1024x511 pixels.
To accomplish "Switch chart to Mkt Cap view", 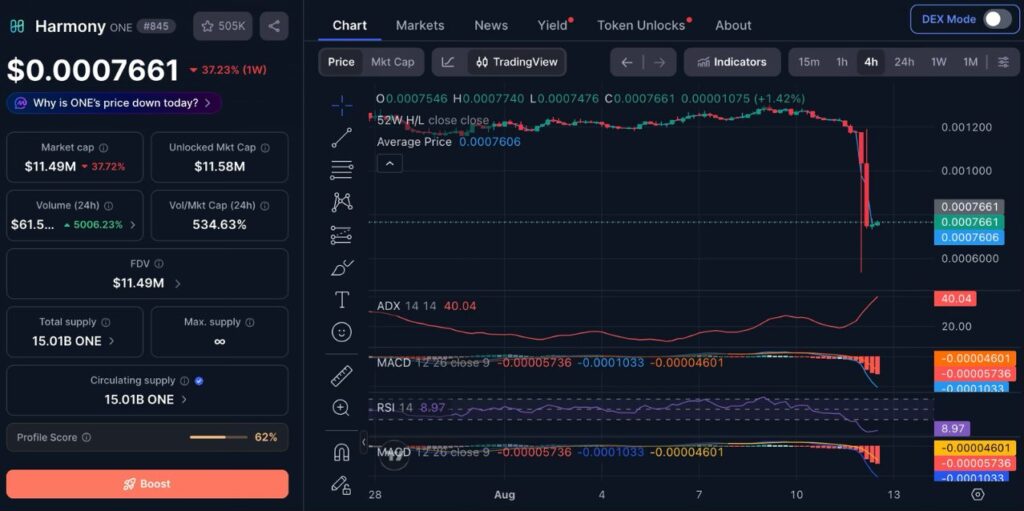I will pyautogui.click(x=392, y=62).
